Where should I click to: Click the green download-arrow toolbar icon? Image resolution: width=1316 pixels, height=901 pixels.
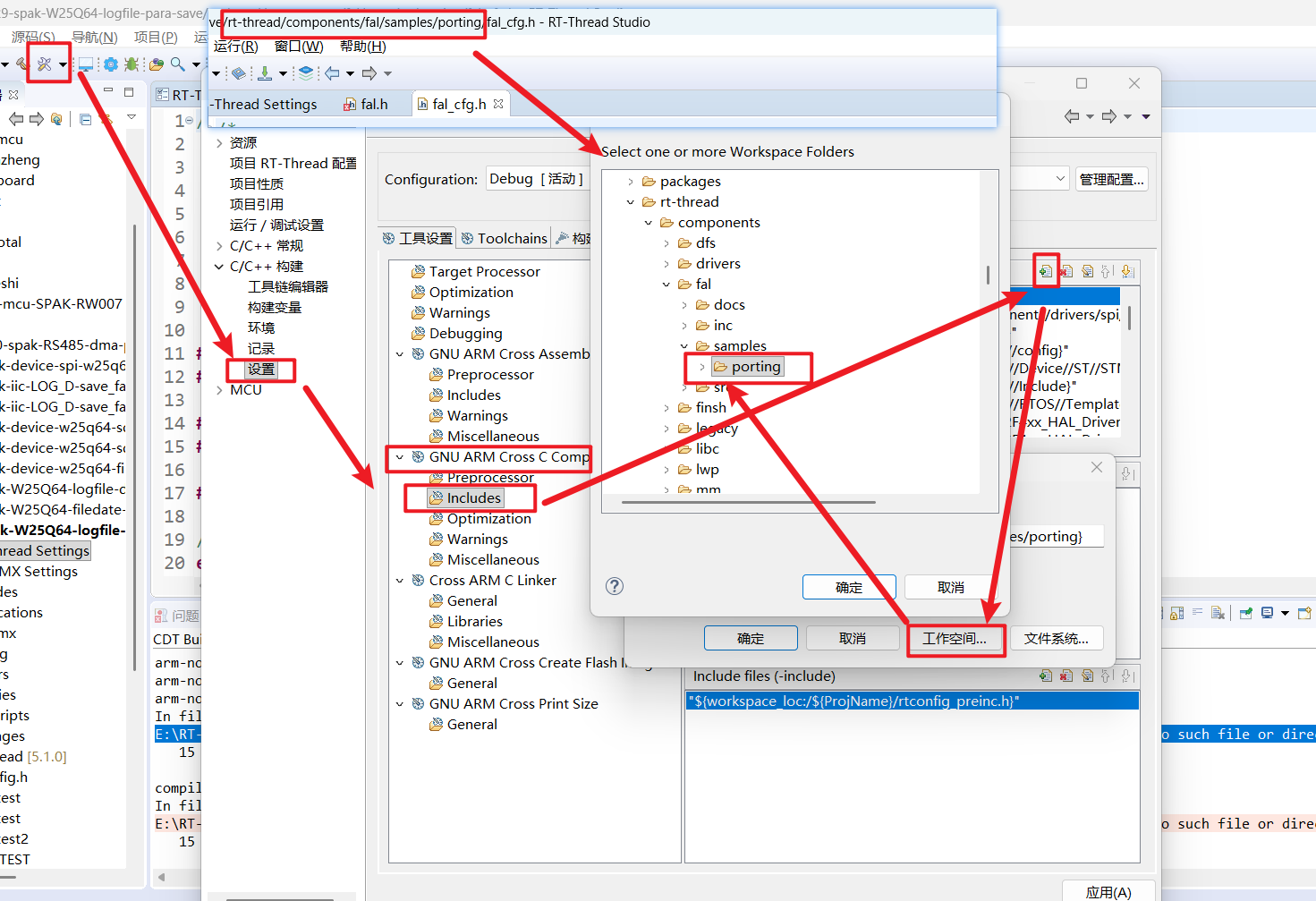click(265, 73)
